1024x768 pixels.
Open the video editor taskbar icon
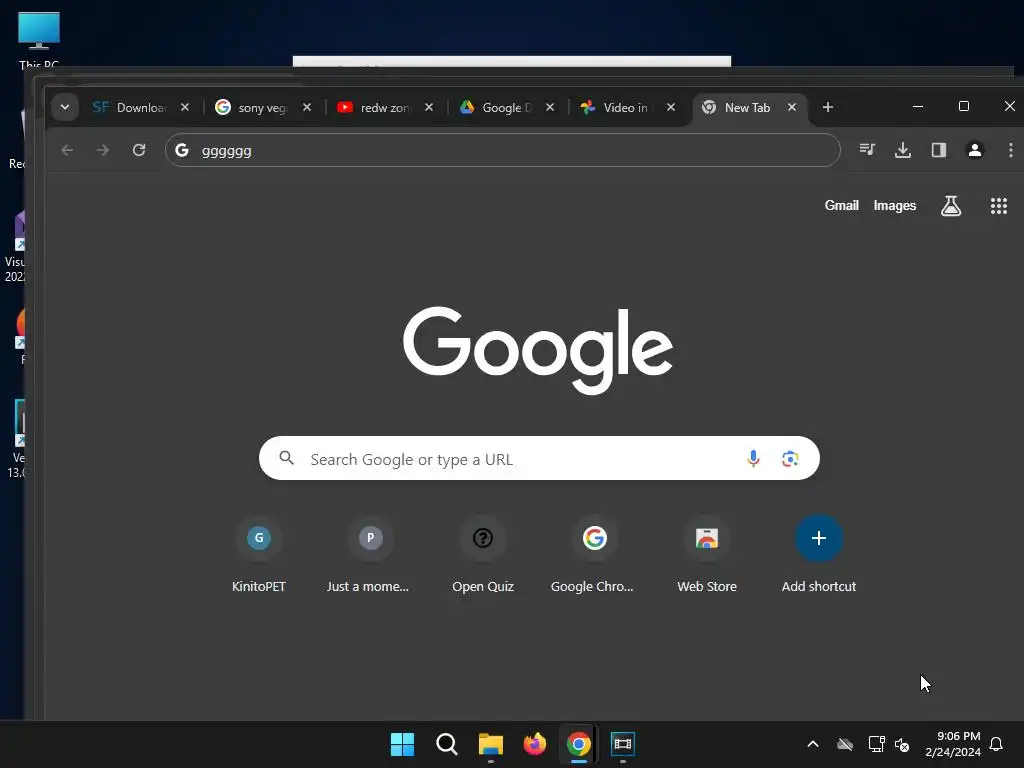623,744
